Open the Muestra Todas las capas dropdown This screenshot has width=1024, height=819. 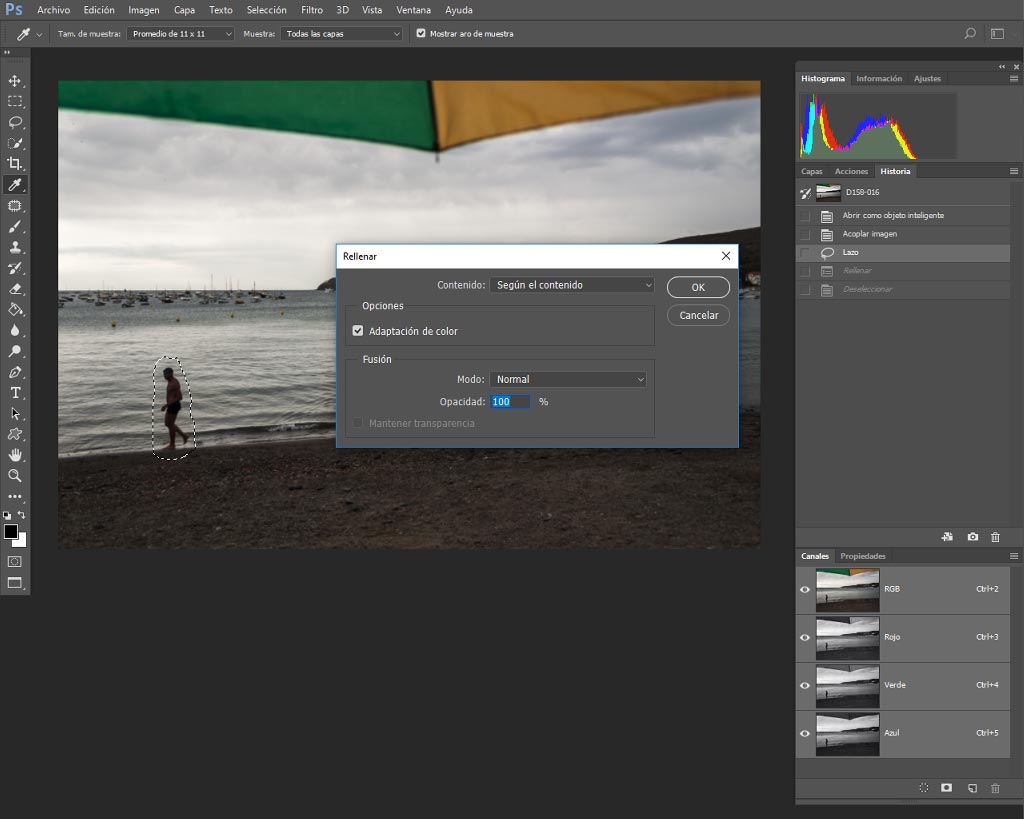point(342,33)
